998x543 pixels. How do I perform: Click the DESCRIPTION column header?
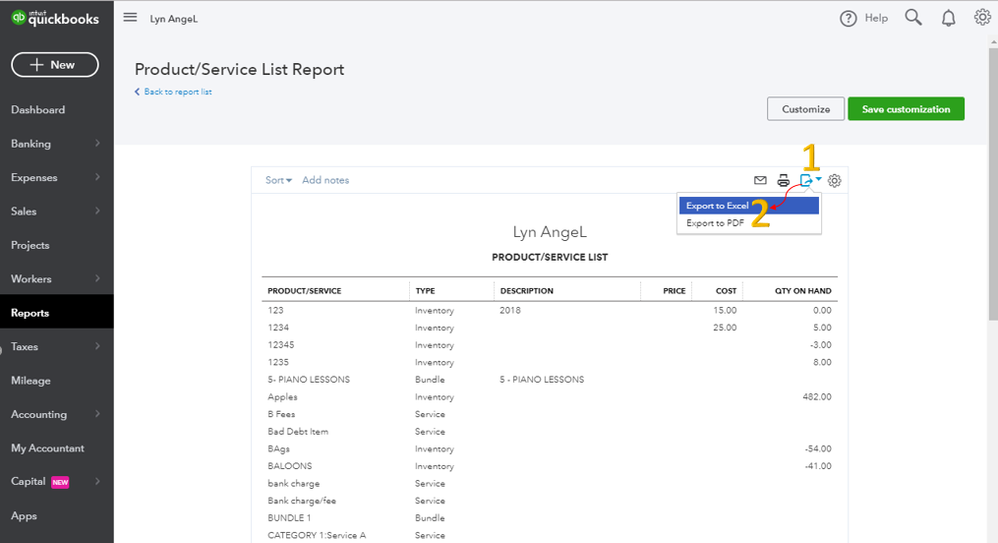[x=526, y=291]
